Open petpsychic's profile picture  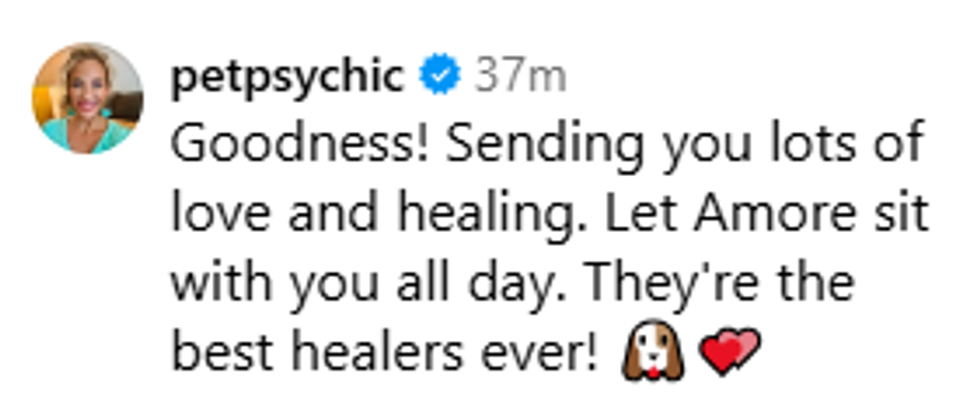88,98
